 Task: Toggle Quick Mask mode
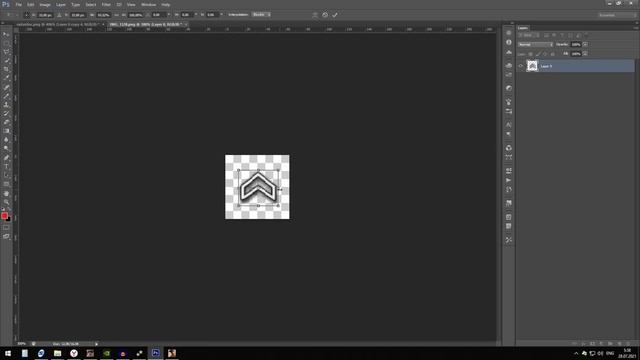[6, 228]
